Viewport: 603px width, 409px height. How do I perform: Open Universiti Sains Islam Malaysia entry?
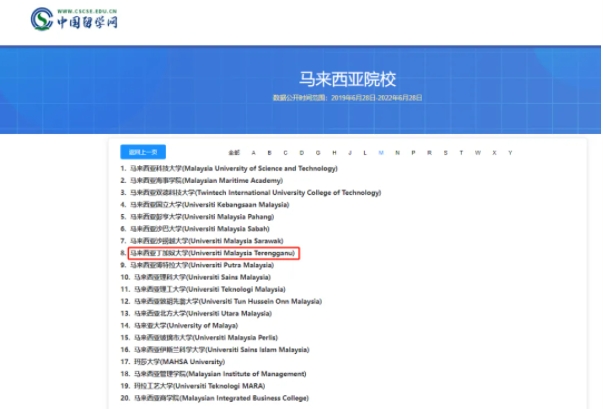click(x=222, y=350)
